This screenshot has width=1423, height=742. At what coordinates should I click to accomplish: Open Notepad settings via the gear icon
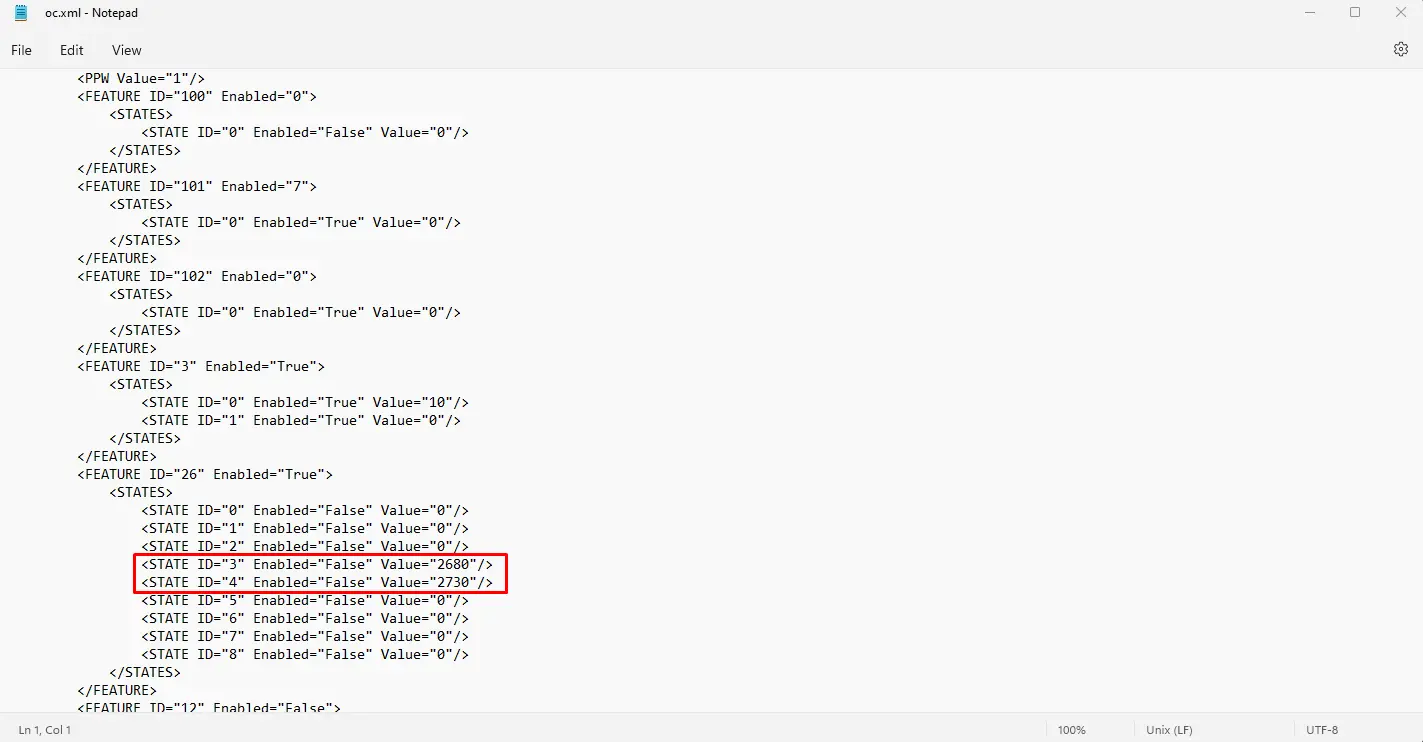click(1400, 49)
